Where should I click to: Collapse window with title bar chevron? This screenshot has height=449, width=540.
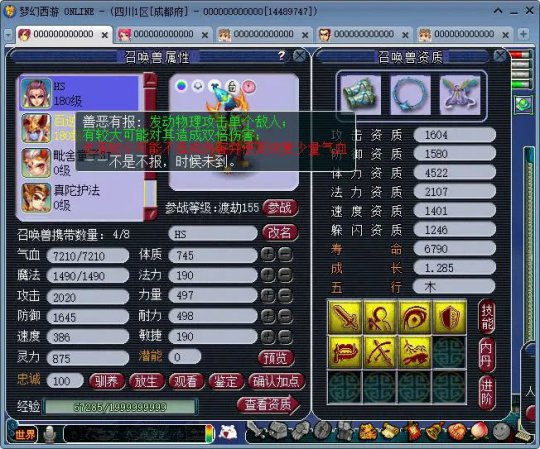point(498,11)
